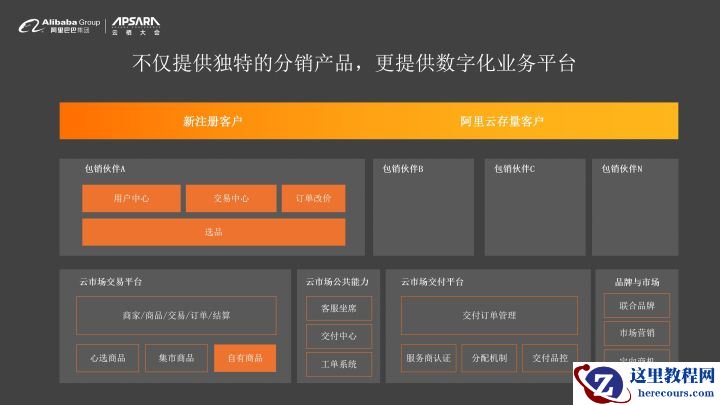Select the 包销伙伴B panel
Screen dimensions: 720x405
point(423,207)
